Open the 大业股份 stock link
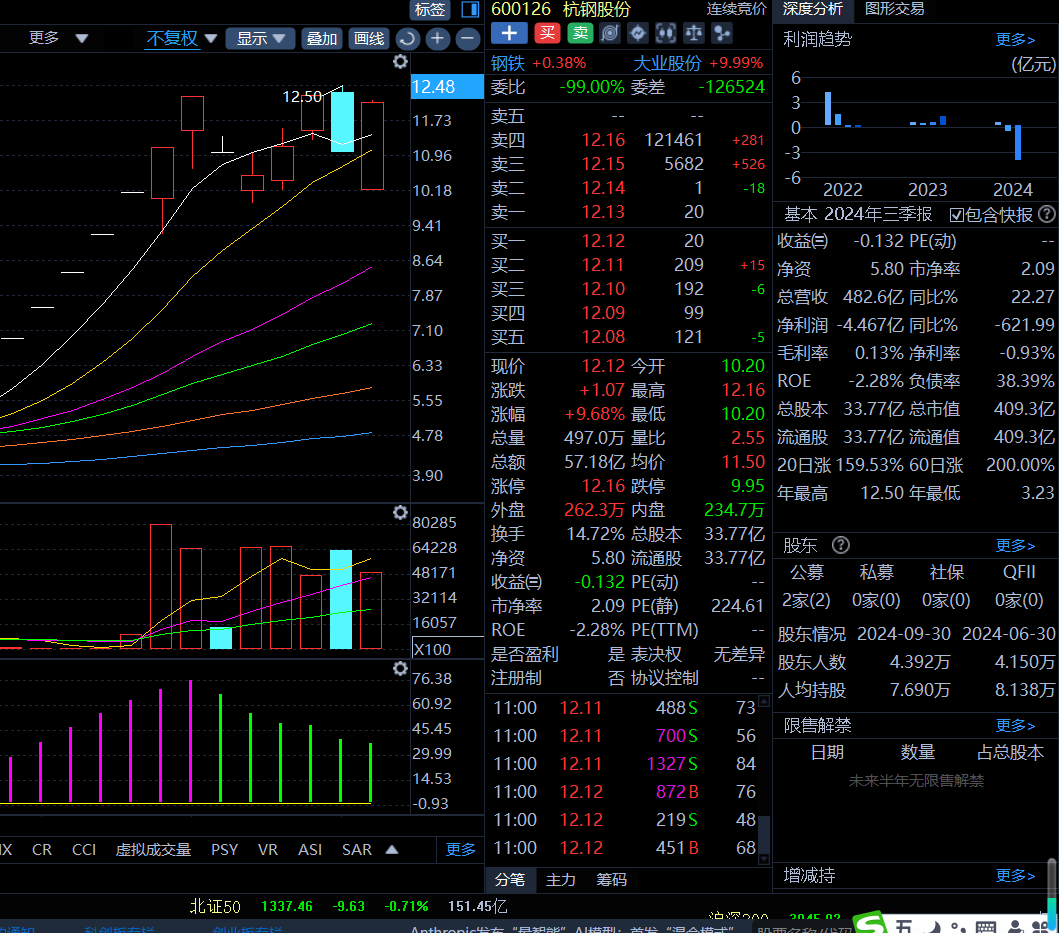 (x=667, y=63)
